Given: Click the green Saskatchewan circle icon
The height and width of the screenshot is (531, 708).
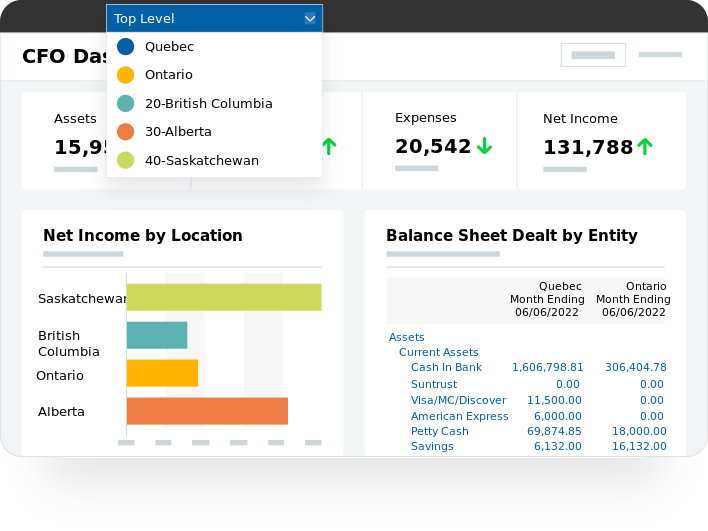Looking at the screenshot, I should click(125, 160).
